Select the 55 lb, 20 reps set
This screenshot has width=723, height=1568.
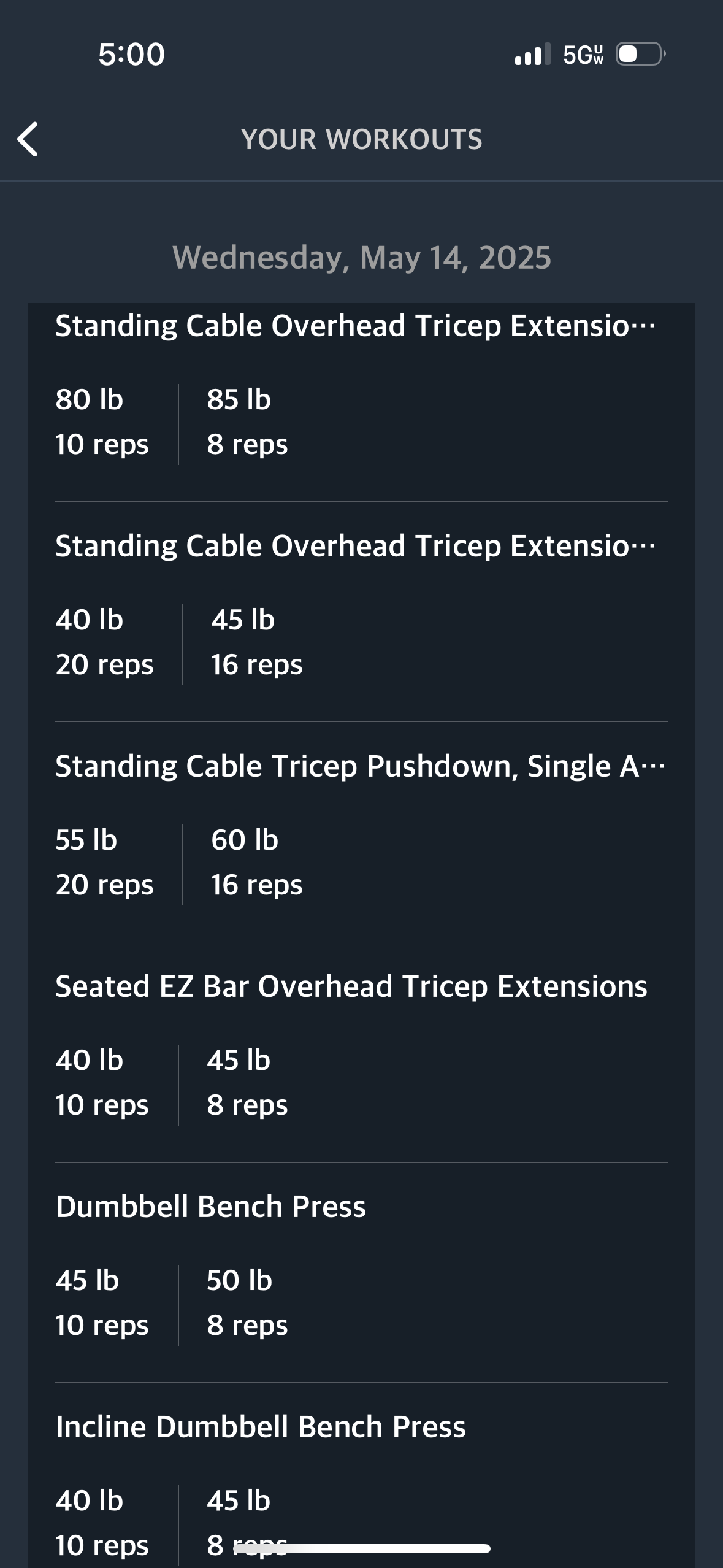(x=104, y=863)
